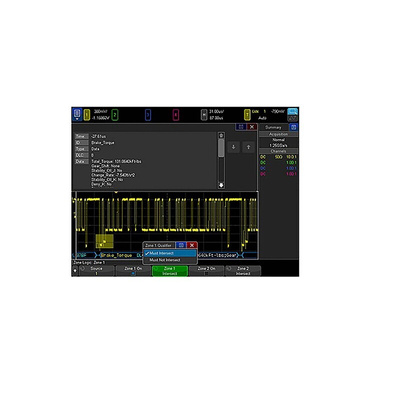
Task: Open Summary sidebar menu icon
Action: click(x=293, y=127)
